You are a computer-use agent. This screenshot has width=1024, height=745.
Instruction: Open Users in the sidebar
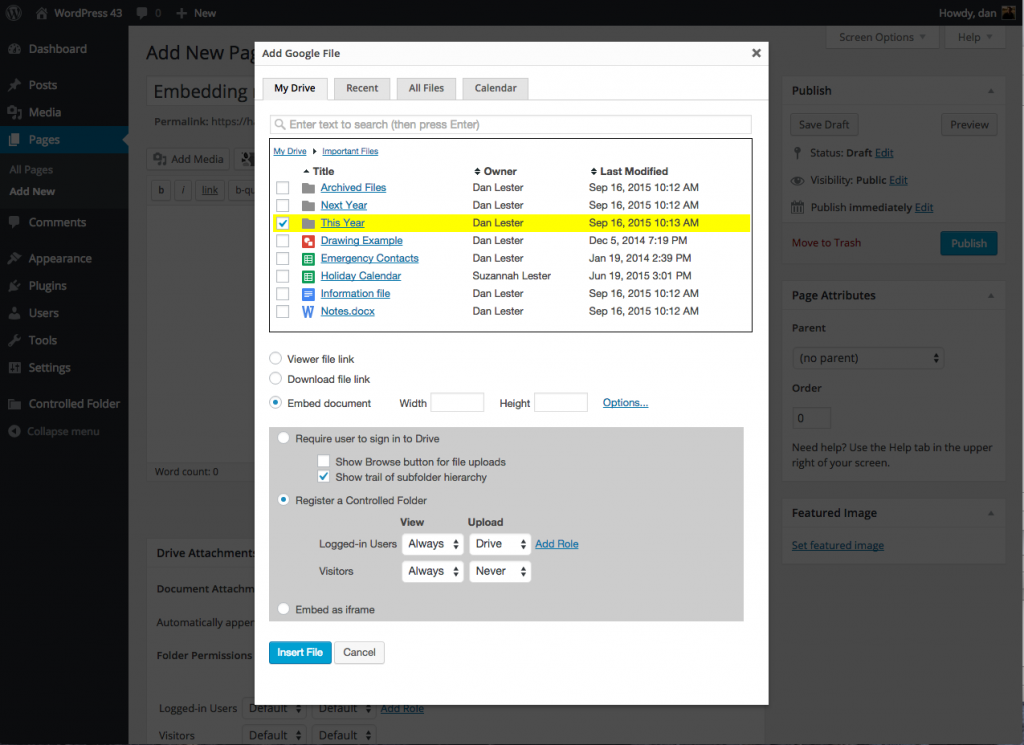click(x=43, y=313)
